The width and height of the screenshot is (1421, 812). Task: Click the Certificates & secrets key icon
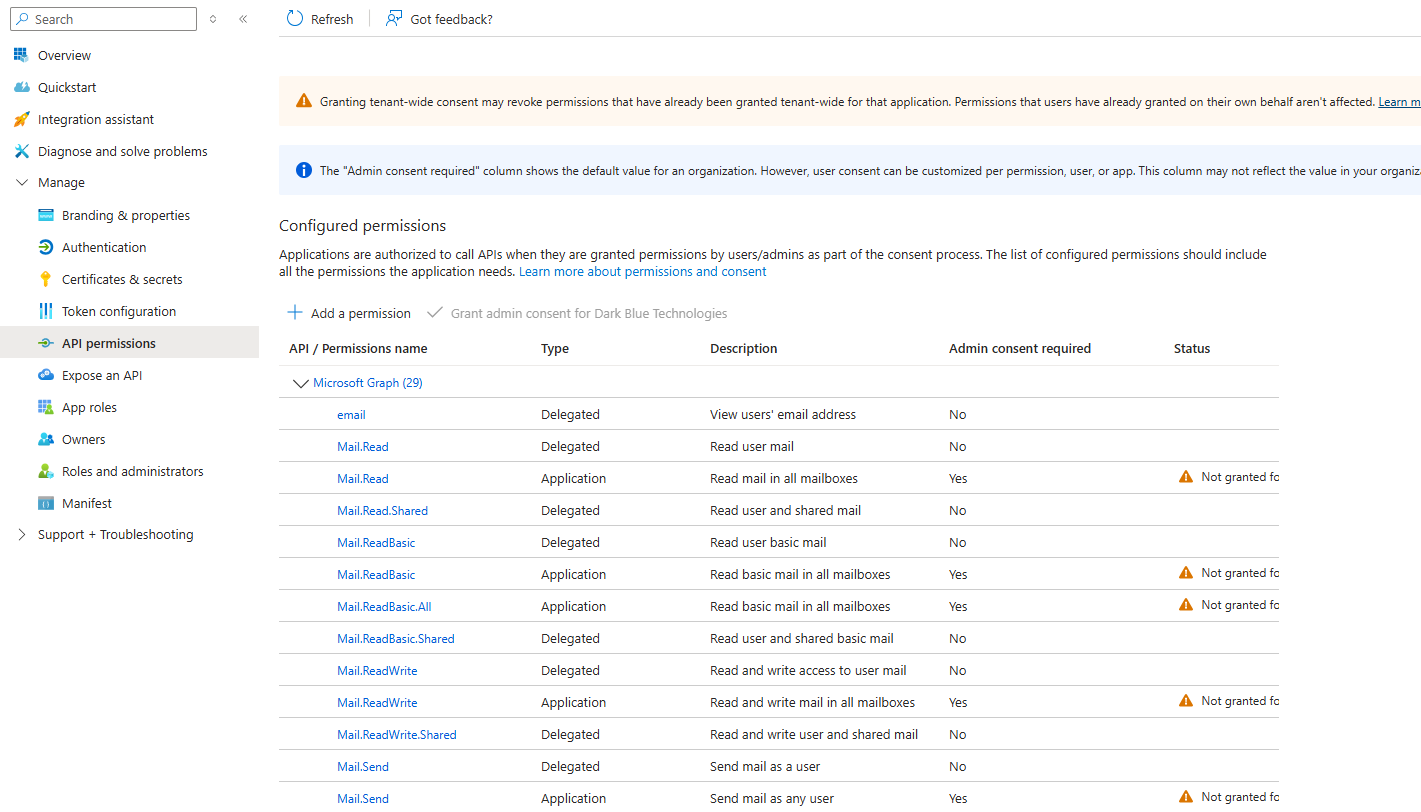(45, 279)
